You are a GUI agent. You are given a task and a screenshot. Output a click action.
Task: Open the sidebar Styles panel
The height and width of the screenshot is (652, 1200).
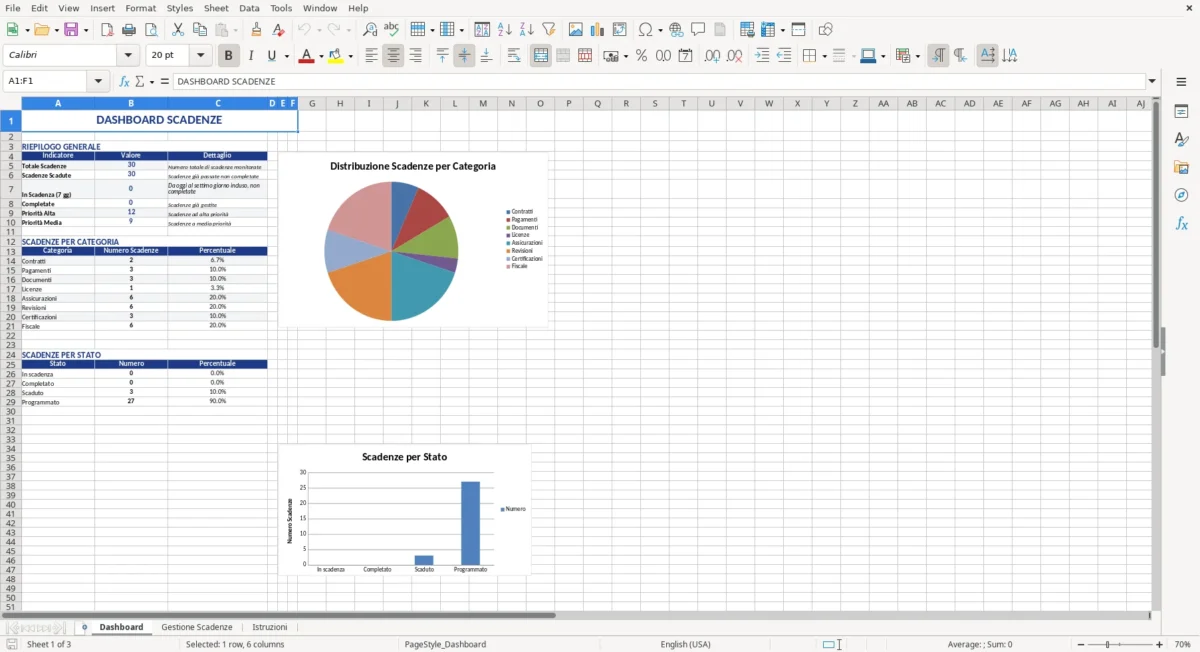tap(1181, 139)
